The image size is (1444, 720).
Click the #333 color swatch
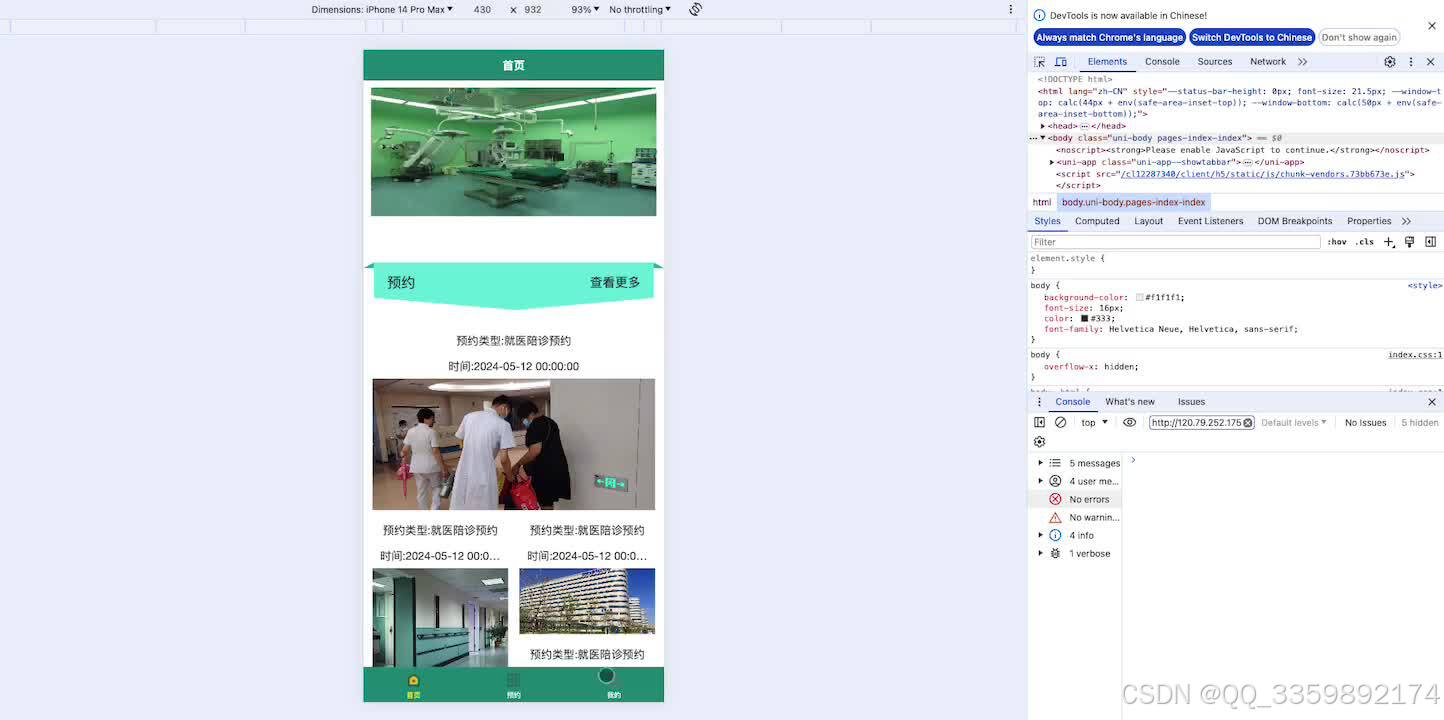tap(1084, 318)
